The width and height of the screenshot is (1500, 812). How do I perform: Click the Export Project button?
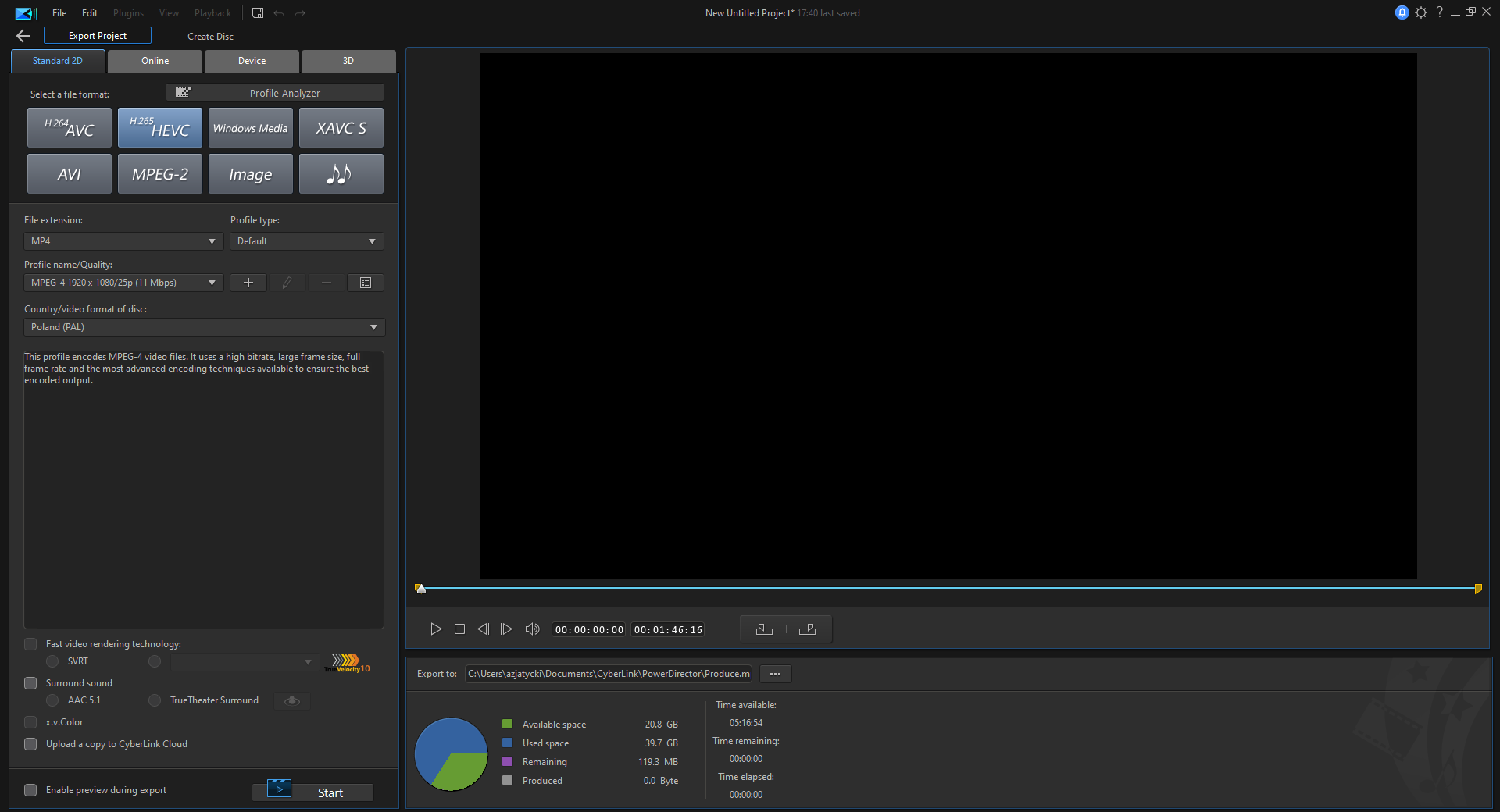click(x=98, y=36)
